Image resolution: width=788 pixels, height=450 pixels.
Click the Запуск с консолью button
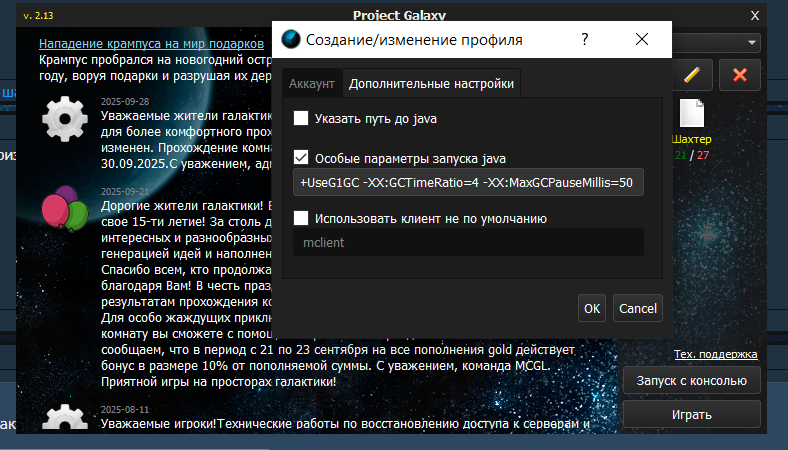pyautogui.click(x=691, y=381)
